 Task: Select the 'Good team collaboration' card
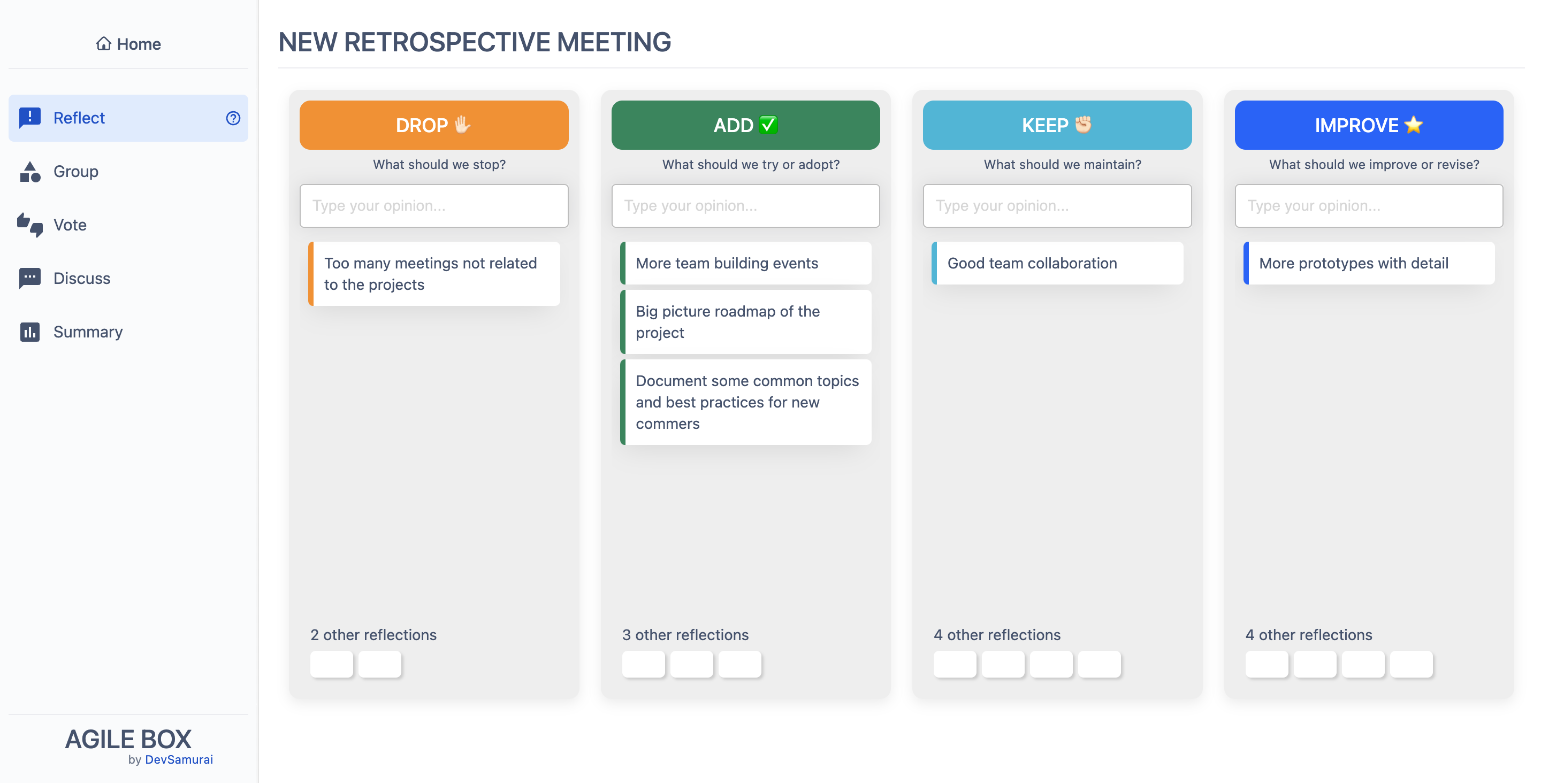[1056, 263]
